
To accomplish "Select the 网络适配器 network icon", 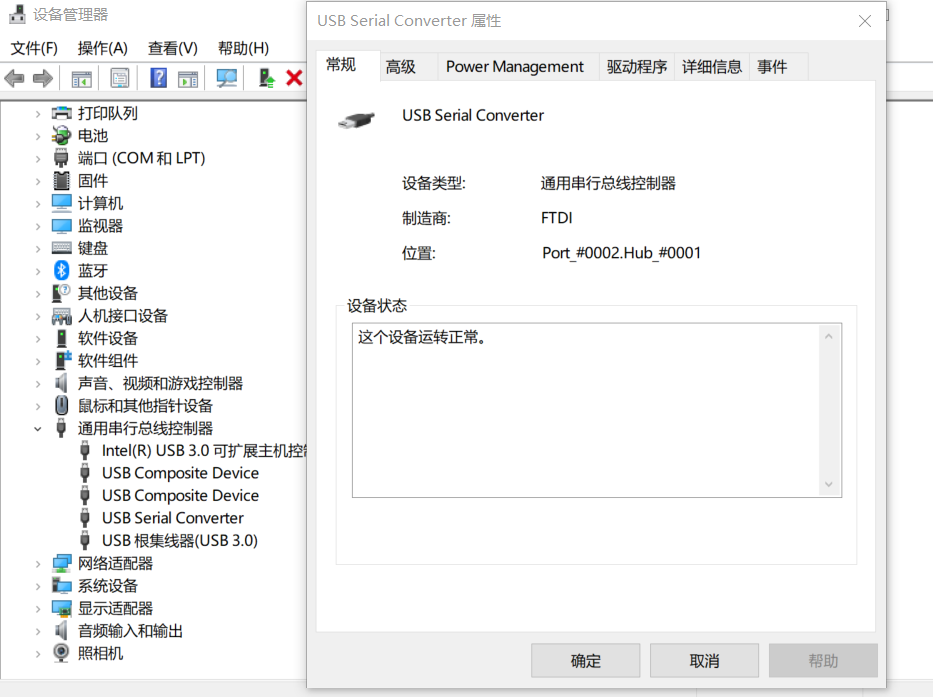I will 61,563.
